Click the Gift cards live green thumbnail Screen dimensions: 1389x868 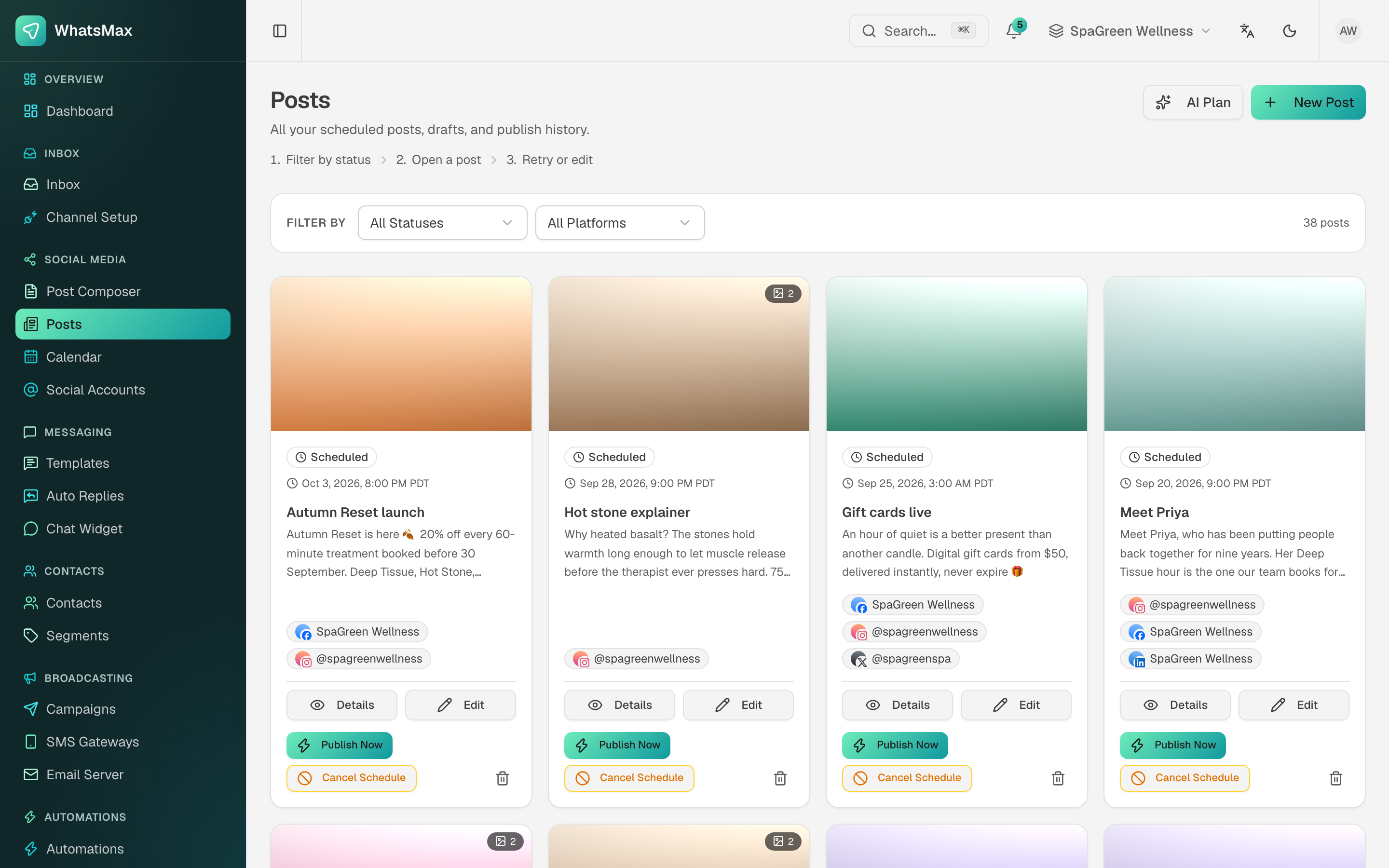[957, 354]
